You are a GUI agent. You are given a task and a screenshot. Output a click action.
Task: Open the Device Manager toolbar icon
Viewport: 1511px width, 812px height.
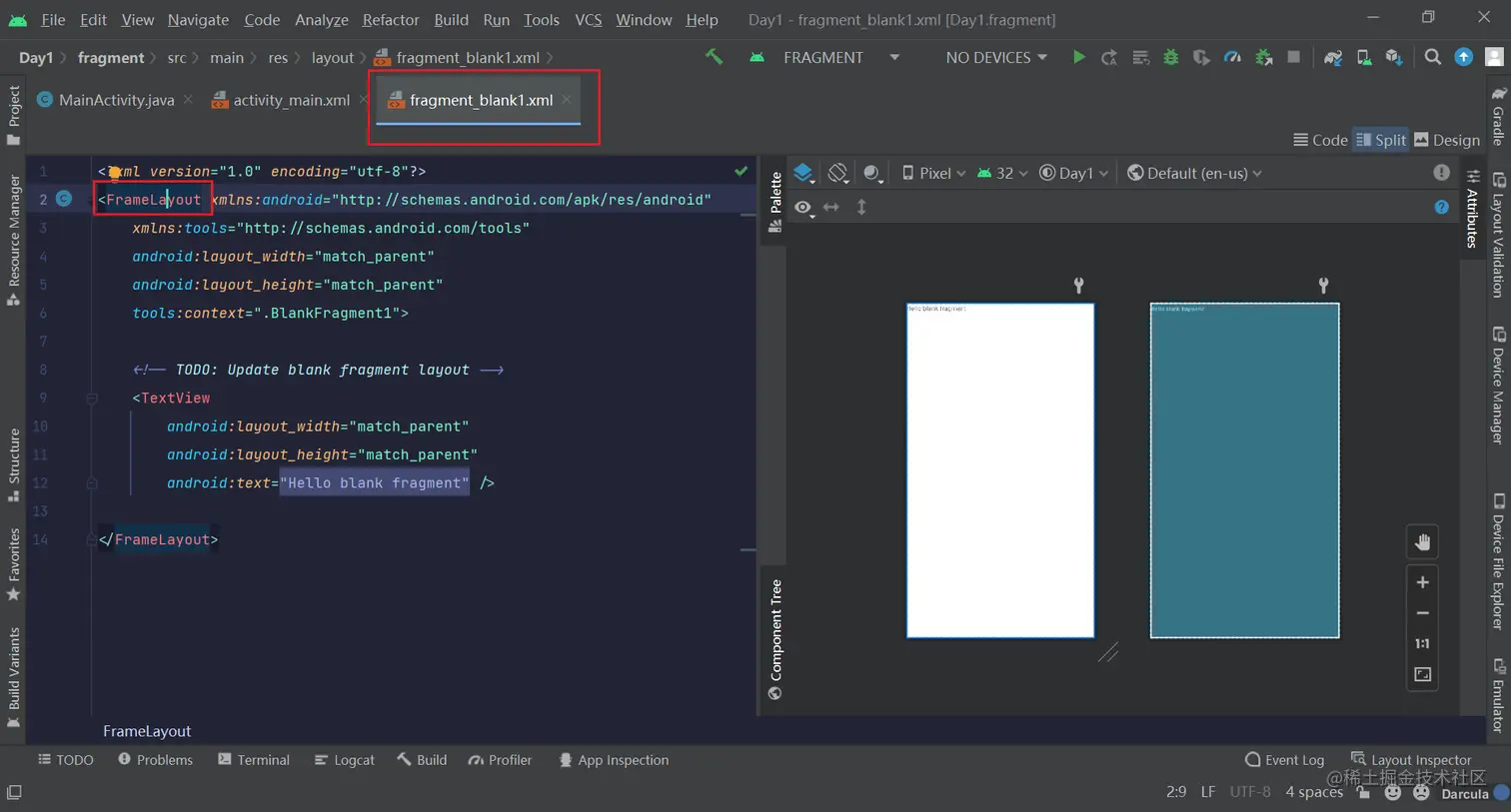pos(1363,57)
